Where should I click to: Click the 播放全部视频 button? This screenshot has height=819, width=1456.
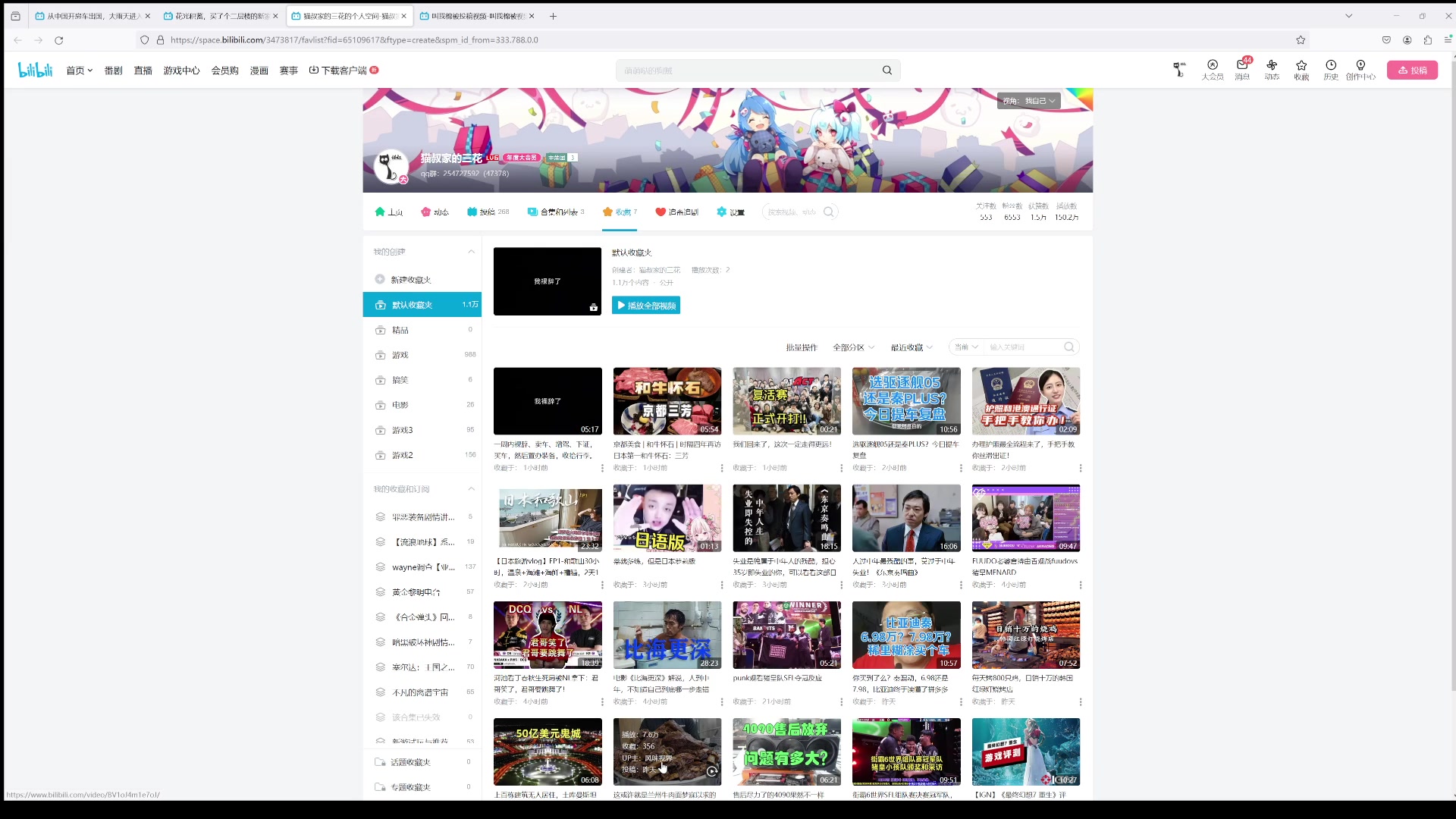pos(646,306)
